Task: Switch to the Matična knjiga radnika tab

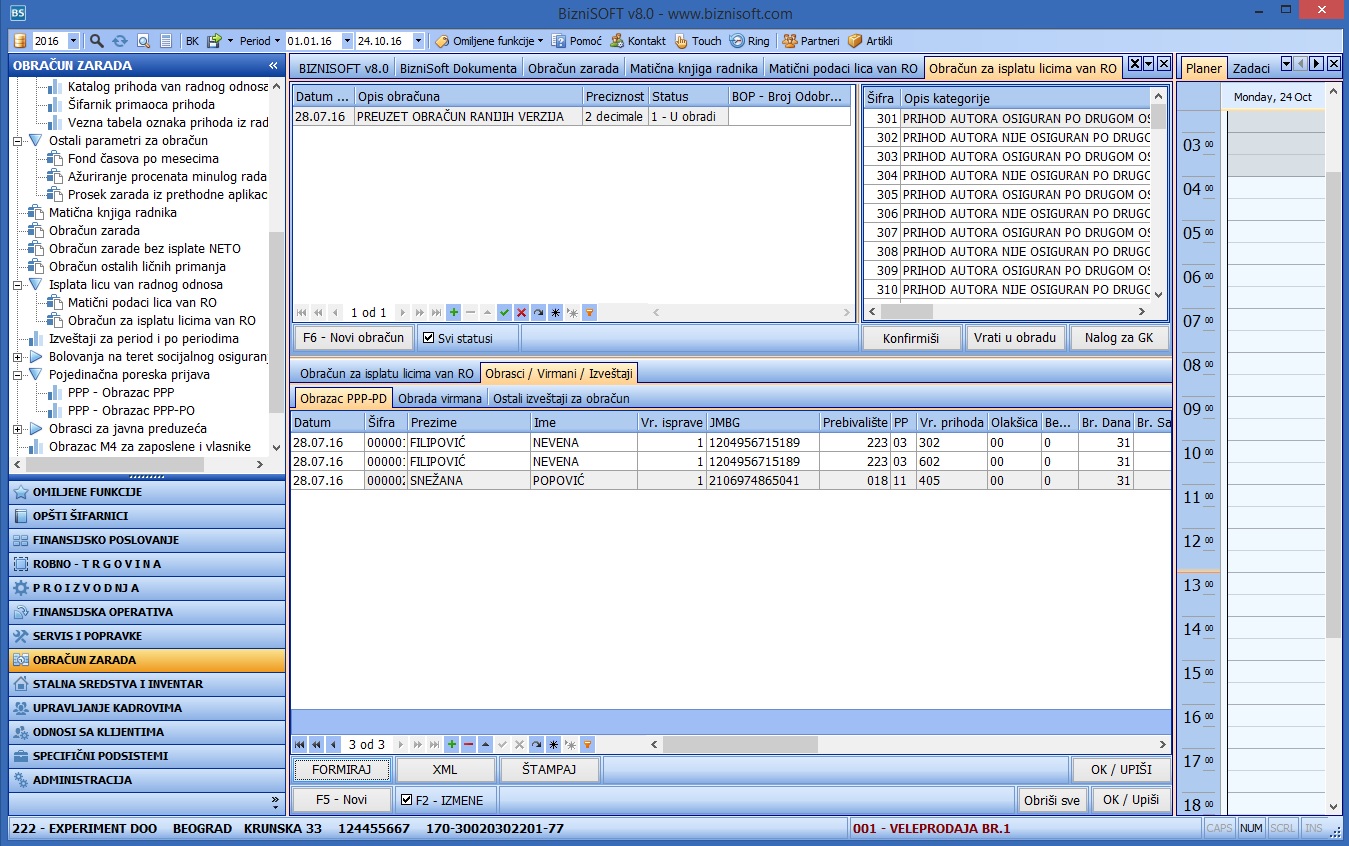Action: [693, 69]
